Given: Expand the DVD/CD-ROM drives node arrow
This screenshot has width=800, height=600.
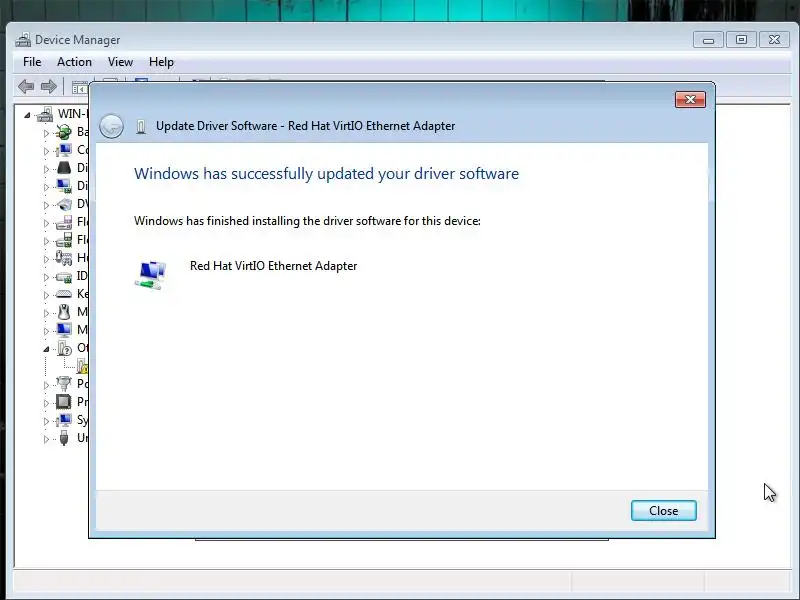Looking at the screenshot, I should tap(46, 205).
